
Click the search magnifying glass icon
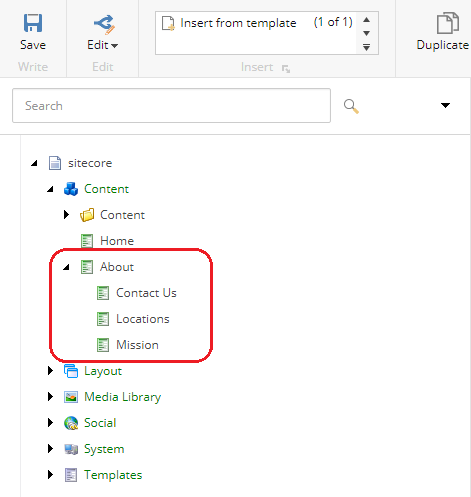(x=351, y=106)
